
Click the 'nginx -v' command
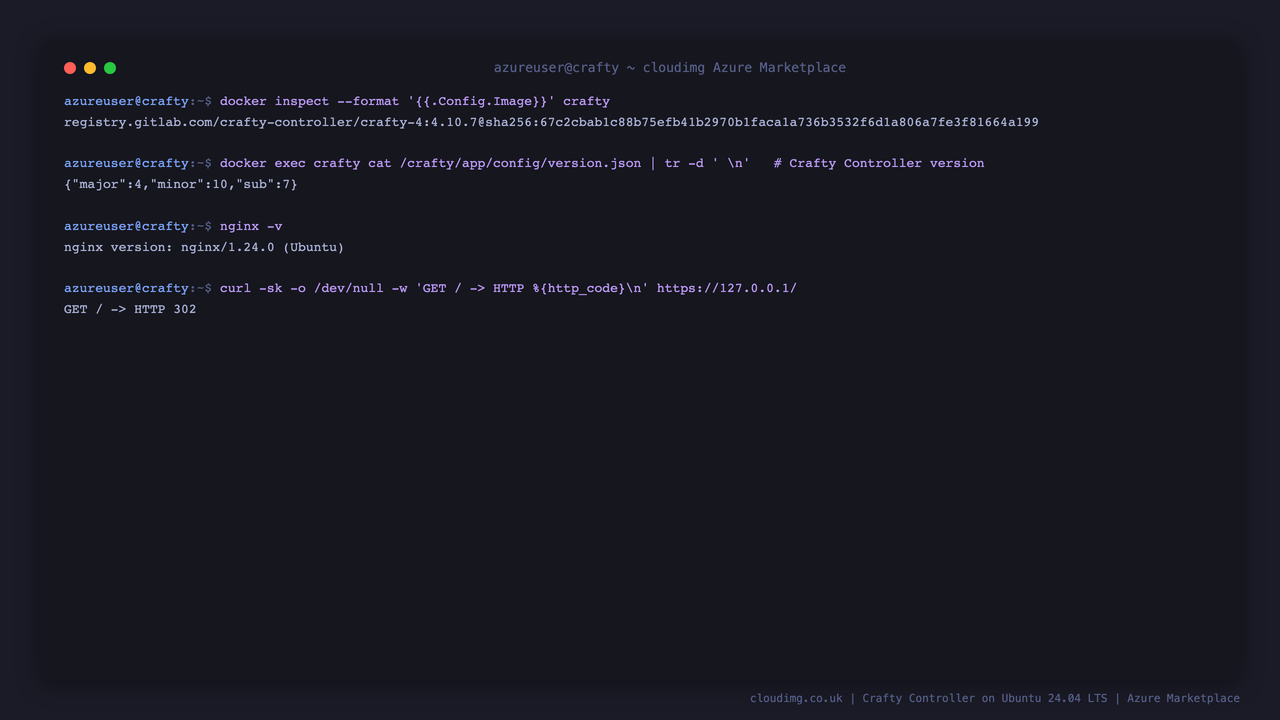click(x=251, y=226)
